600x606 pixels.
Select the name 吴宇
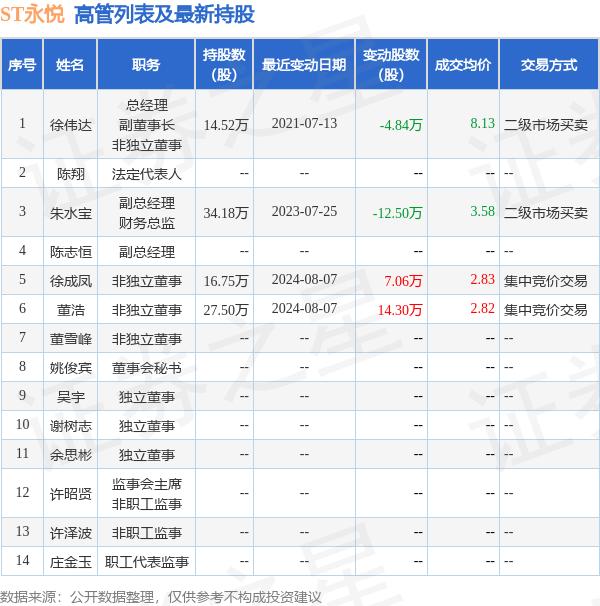[x=71, y=397]
